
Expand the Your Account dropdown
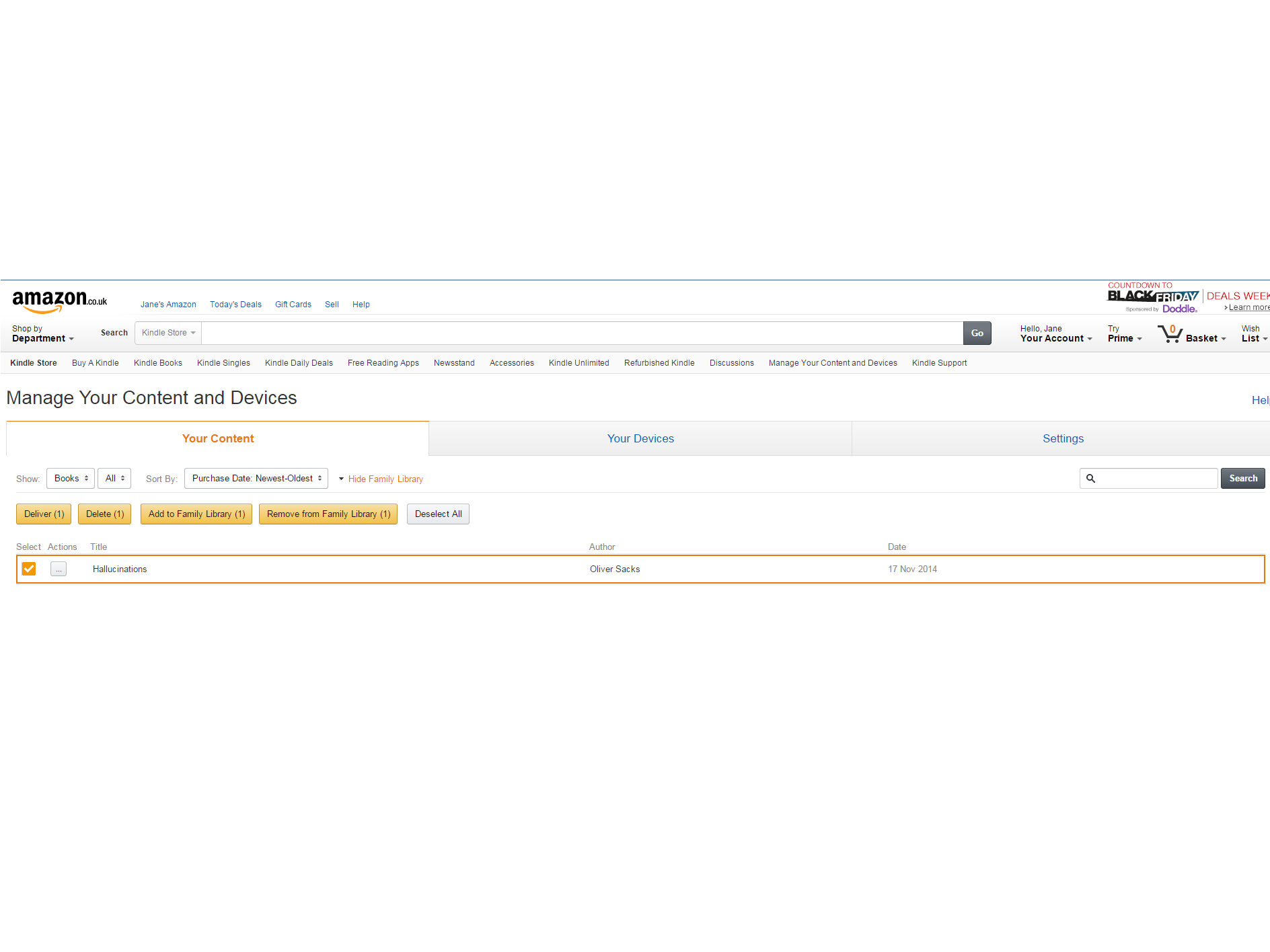click(1056, 333)
